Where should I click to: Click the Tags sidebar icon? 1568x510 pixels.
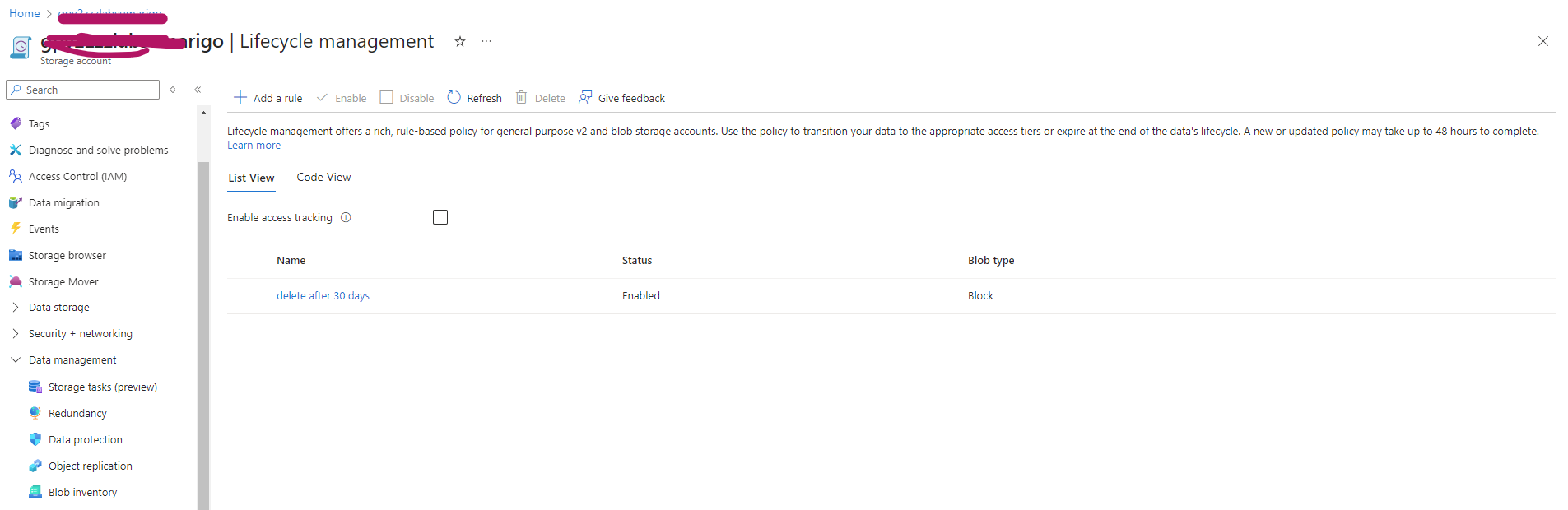tap(16, 123)
